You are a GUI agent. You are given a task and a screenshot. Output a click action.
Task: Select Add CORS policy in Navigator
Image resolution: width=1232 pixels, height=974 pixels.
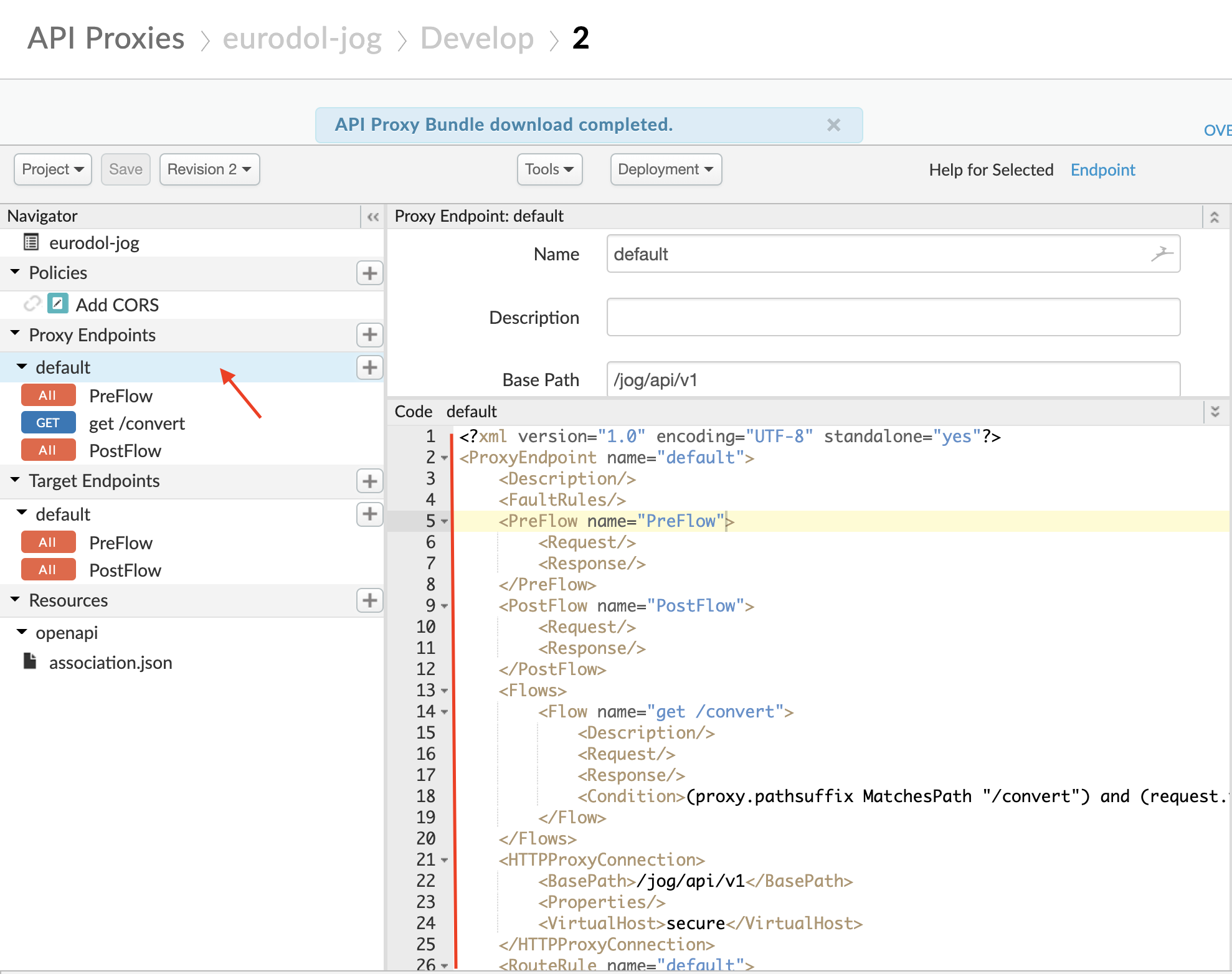(x=117, y=305)
